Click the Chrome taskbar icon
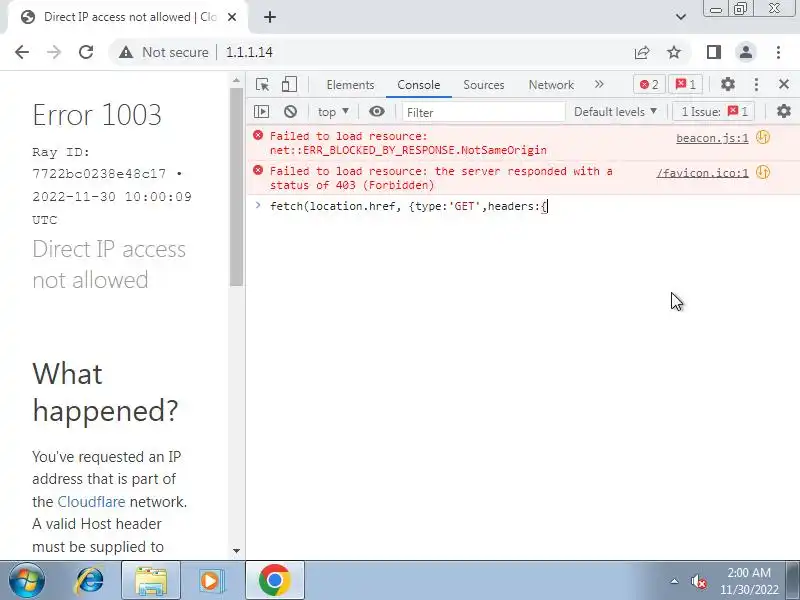The image size is (800, 600). point(275,581)
